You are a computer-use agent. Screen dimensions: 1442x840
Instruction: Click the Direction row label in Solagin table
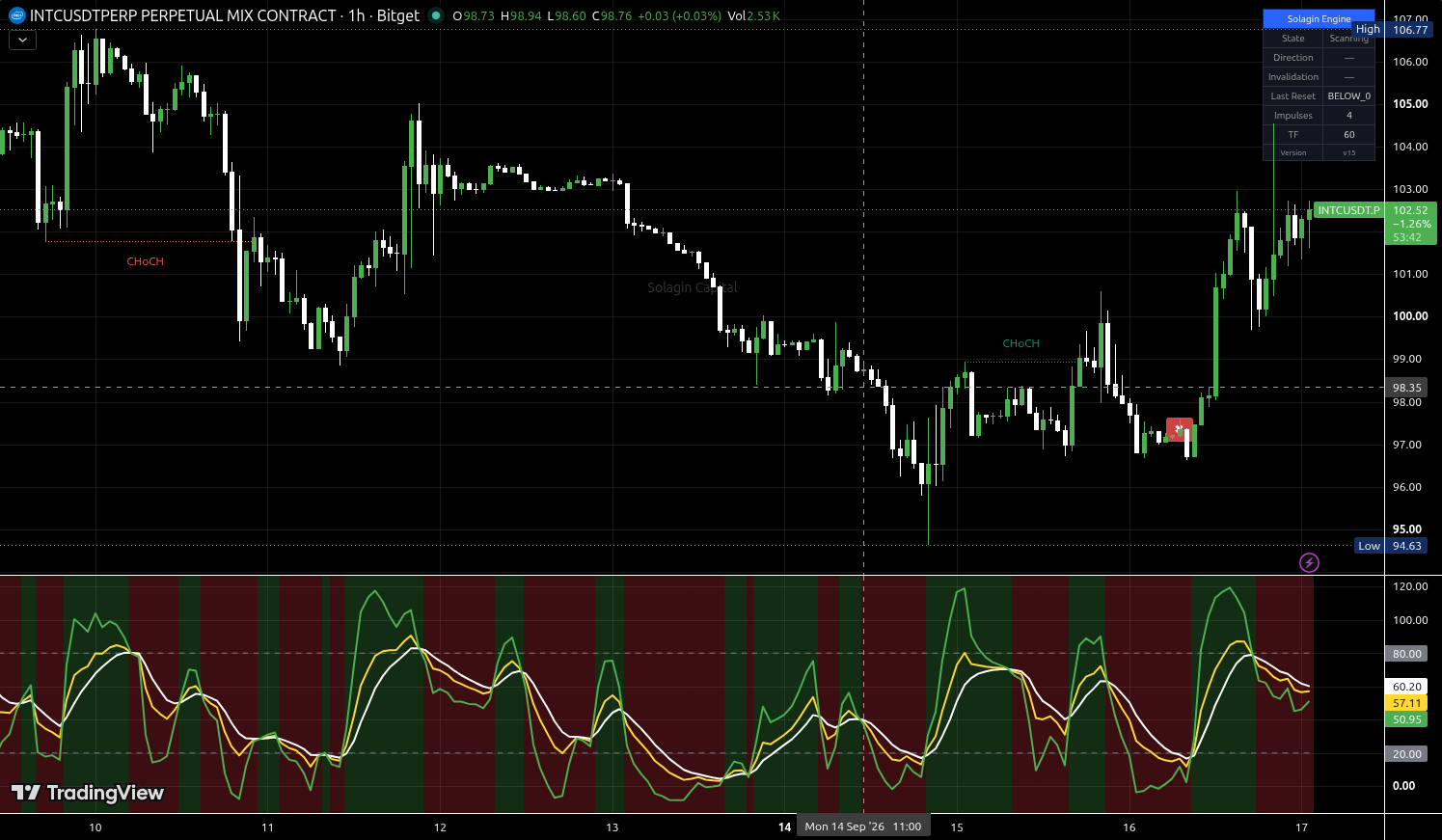coord(1293,58)
